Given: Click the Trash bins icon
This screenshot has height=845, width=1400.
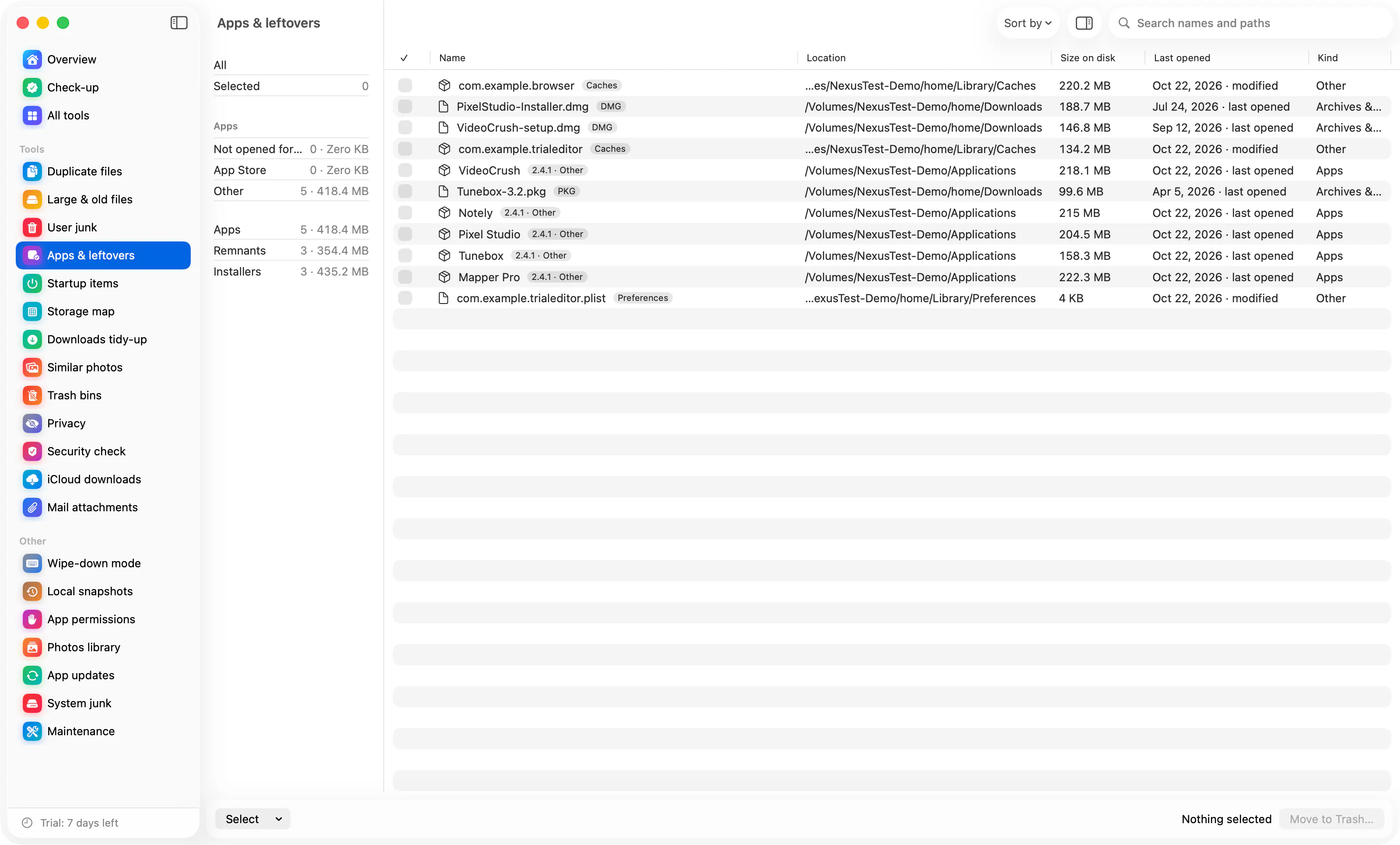Looking at the screenshot, I should 32,395.
